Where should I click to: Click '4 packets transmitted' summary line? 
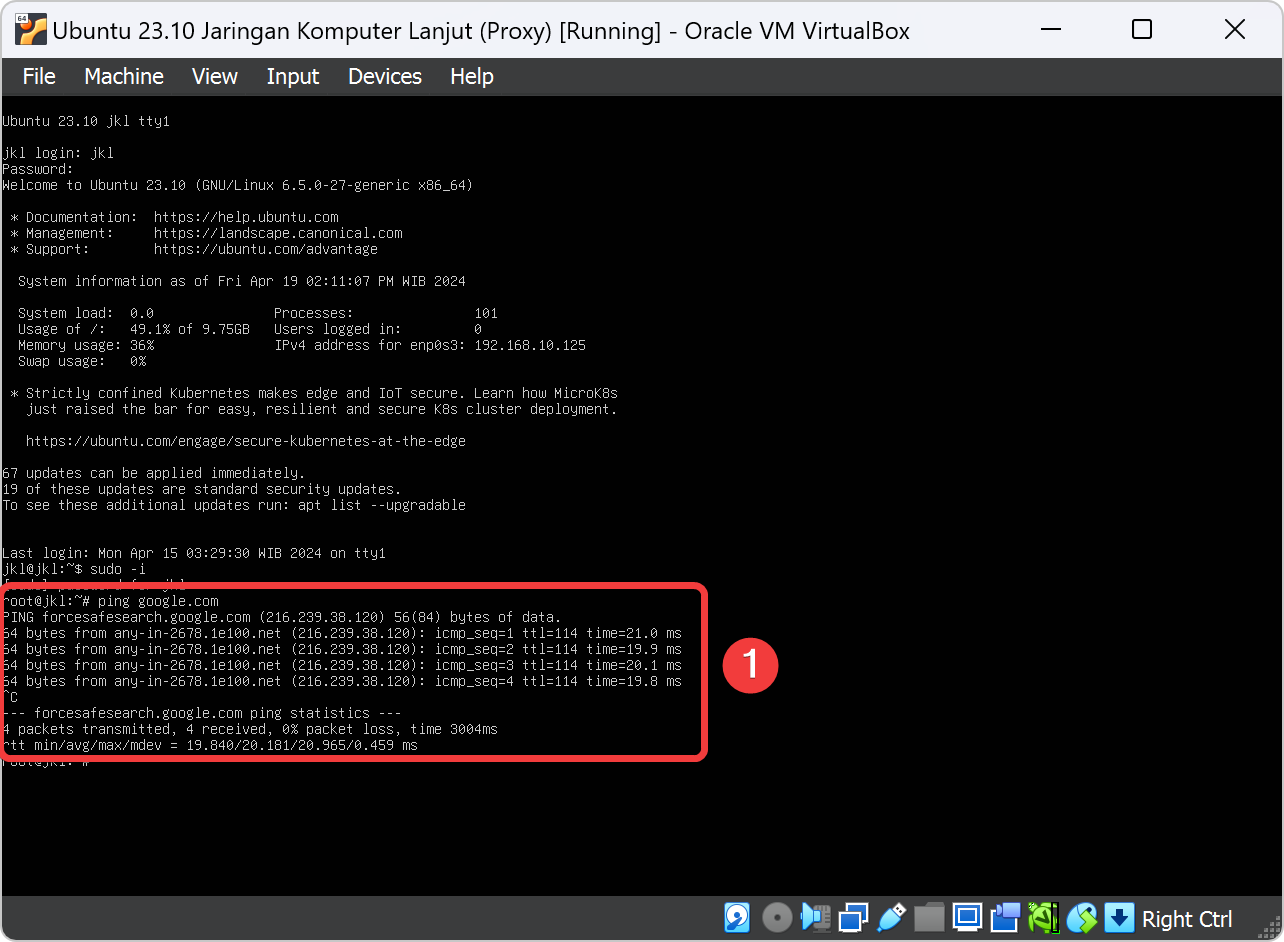[x=250, y=729]
